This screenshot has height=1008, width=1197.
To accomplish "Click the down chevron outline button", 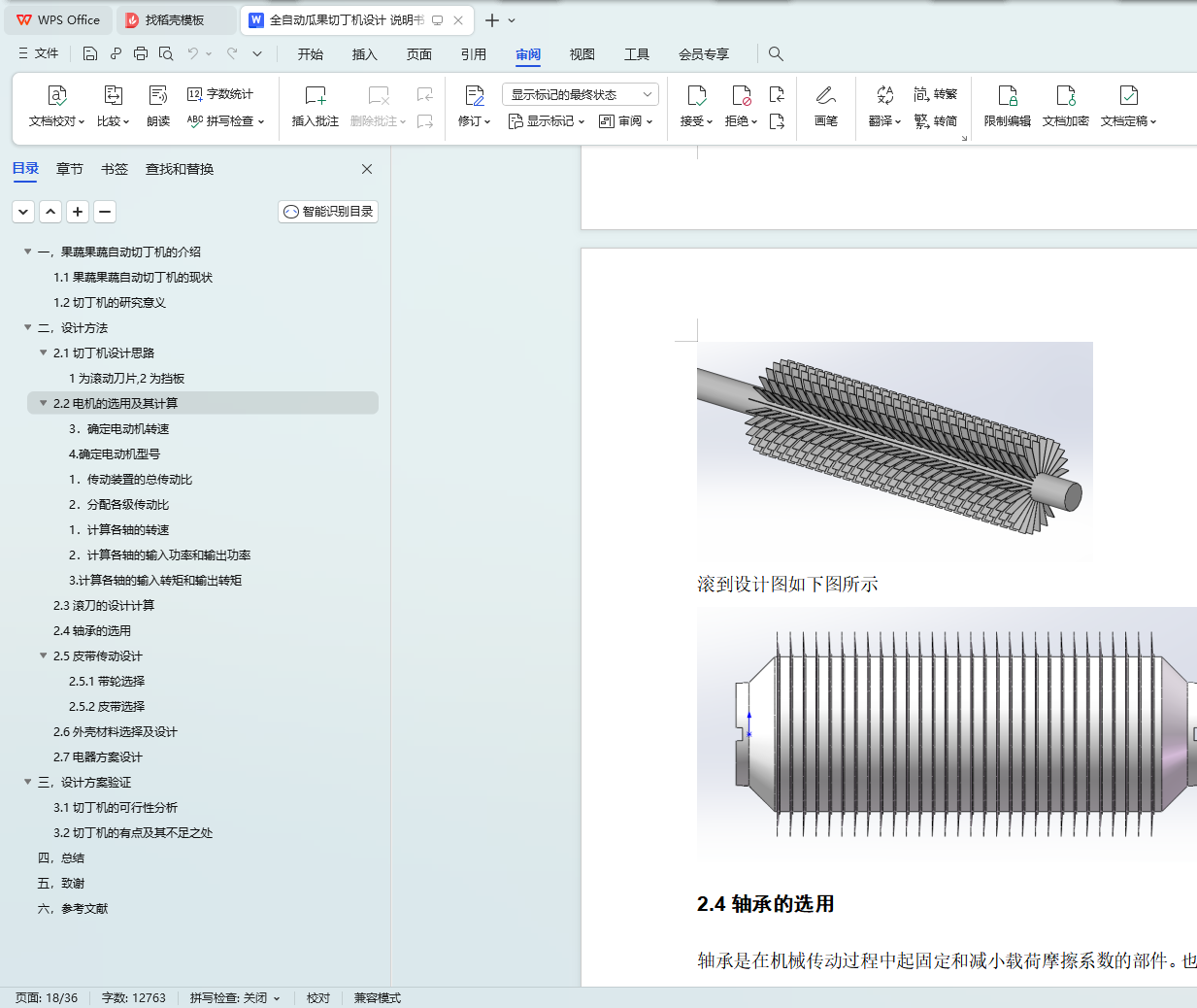I will coord(23,211).
